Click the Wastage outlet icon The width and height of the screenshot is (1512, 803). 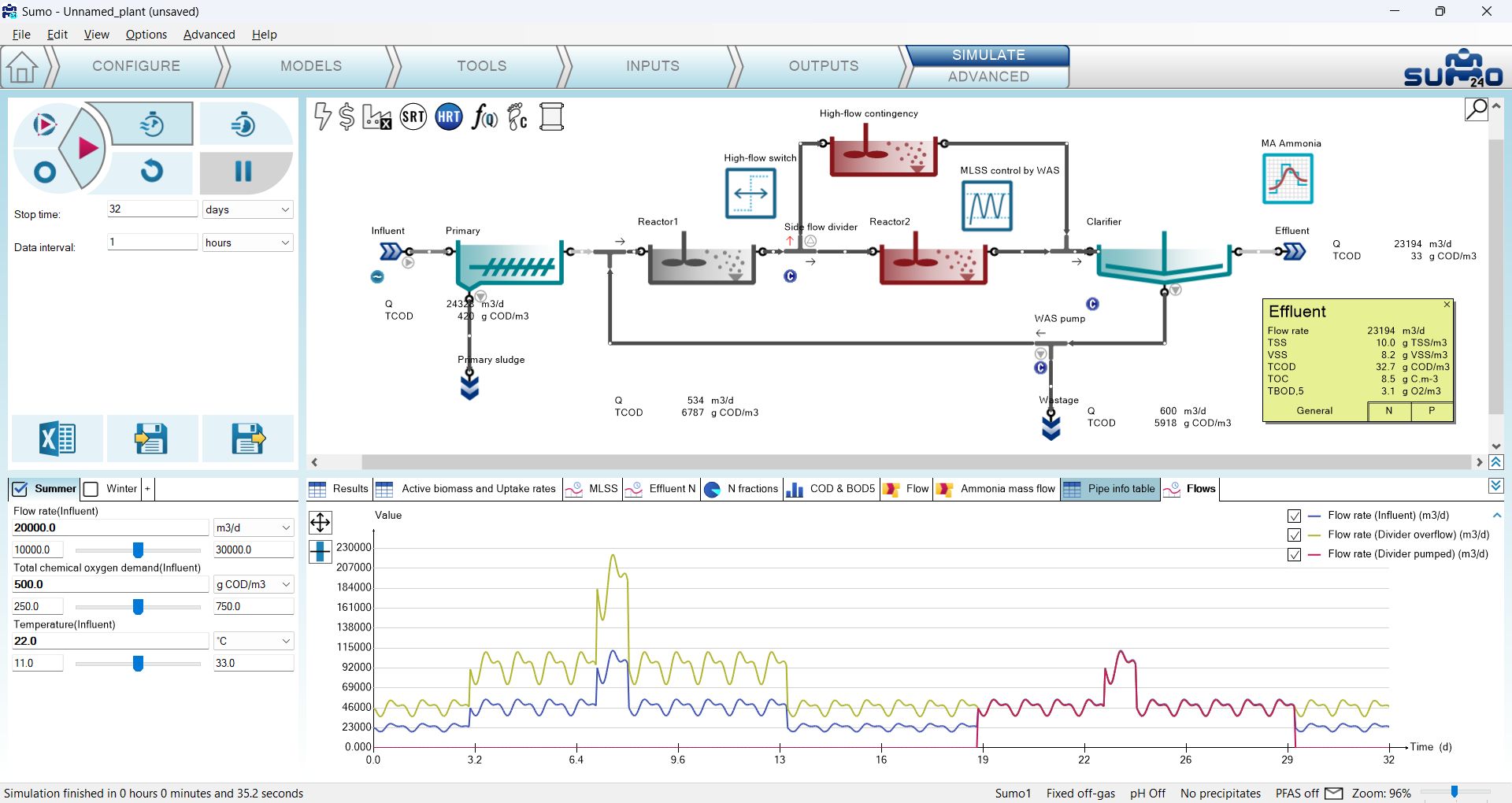click(1051, 427)
